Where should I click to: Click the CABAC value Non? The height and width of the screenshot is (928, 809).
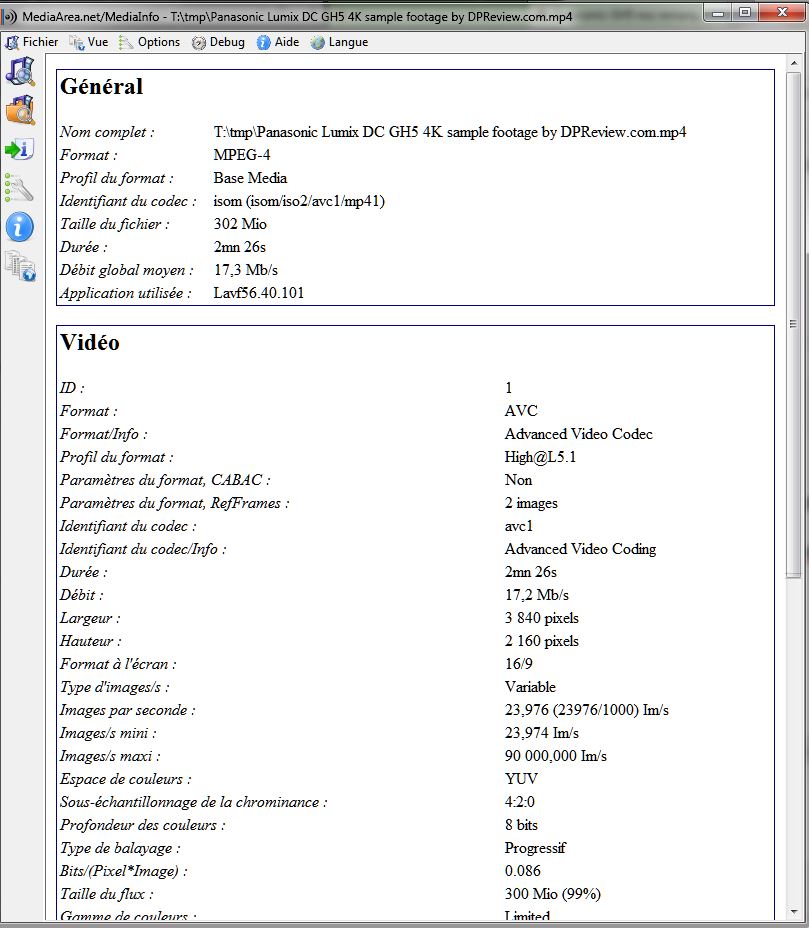pos(518,480)
